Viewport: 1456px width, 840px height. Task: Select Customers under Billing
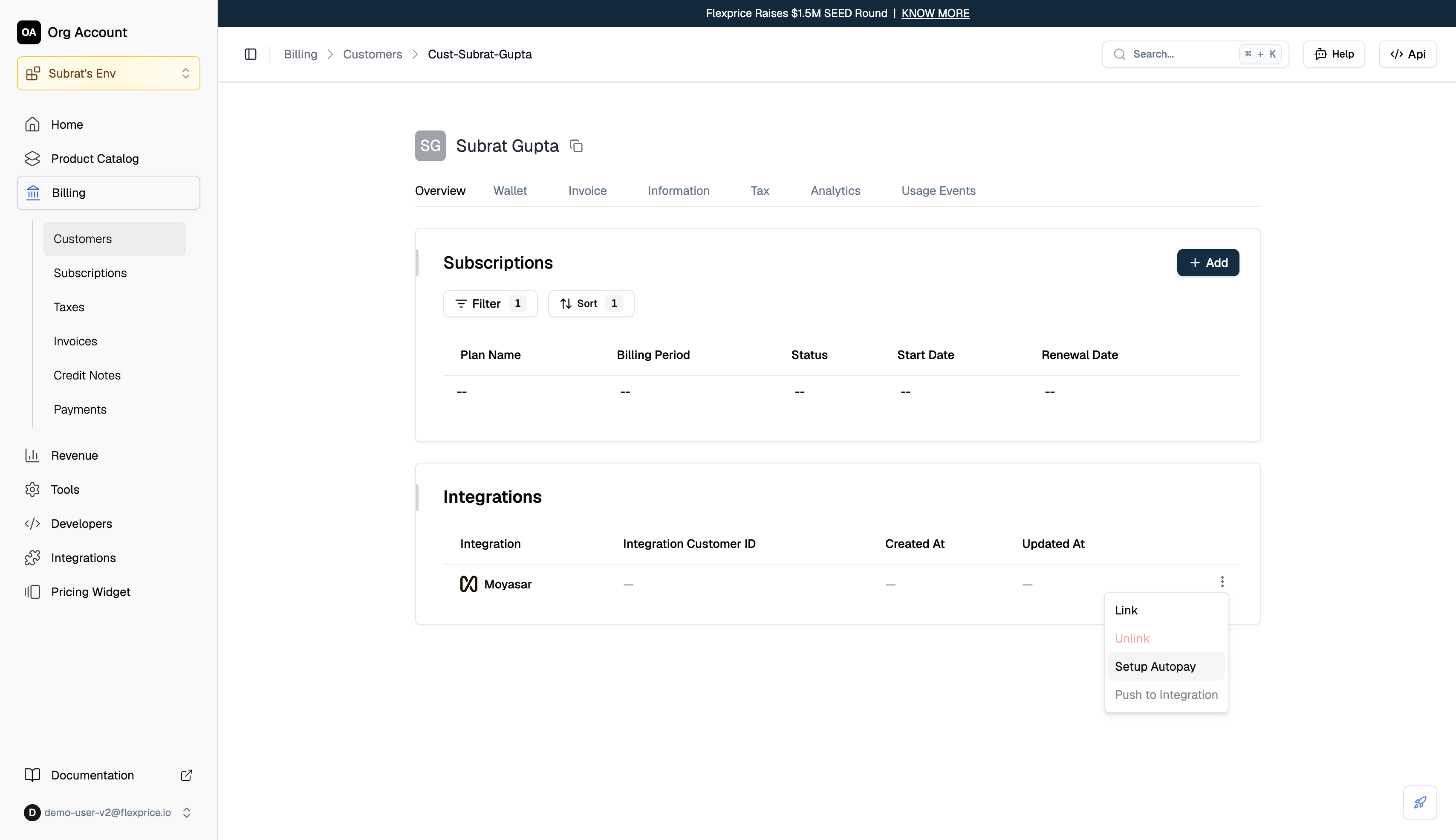[x=114, y=239]
